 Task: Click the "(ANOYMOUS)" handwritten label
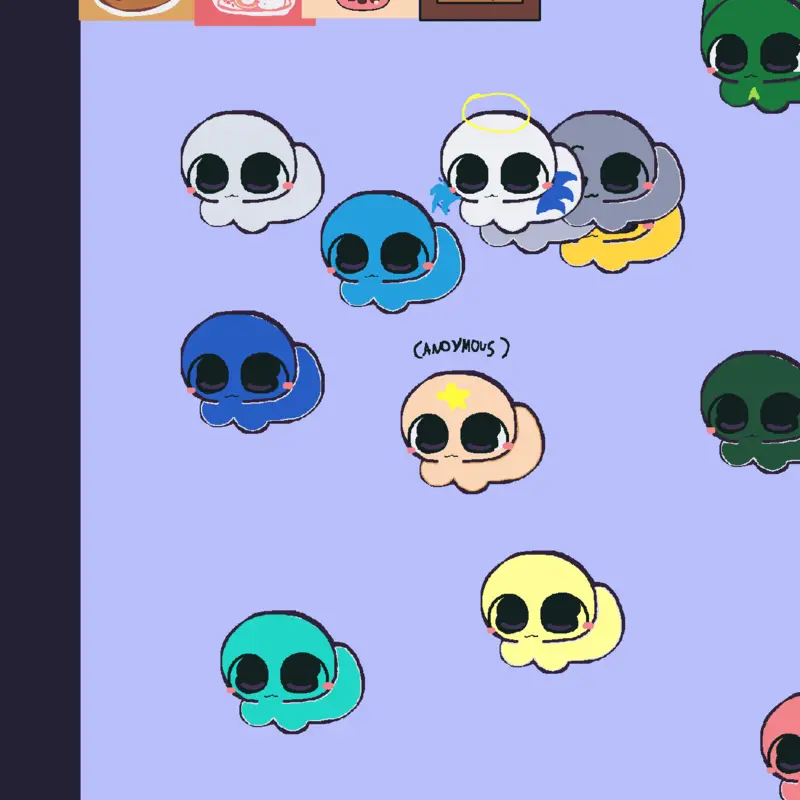coord(461,348)
